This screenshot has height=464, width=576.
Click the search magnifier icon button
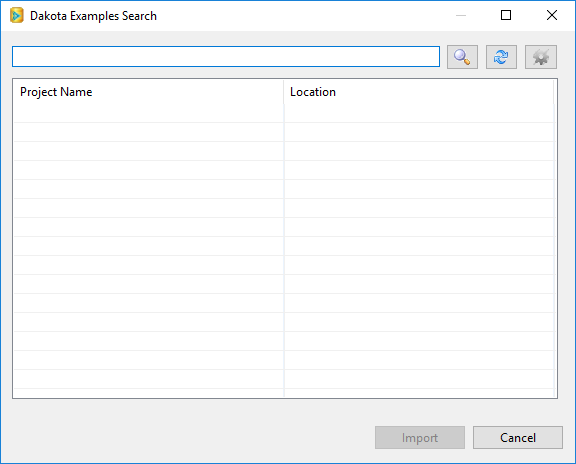point(462,57)
